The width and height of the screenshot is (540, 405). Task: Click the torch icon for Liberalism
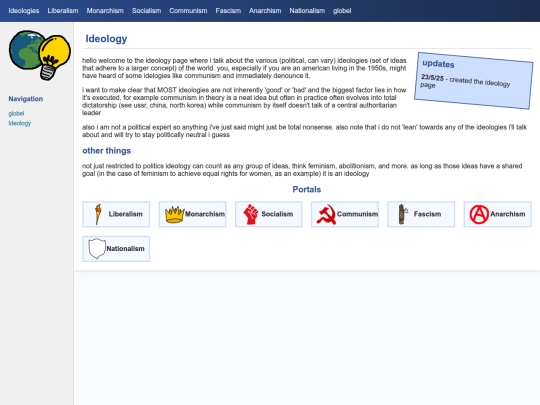98,214
